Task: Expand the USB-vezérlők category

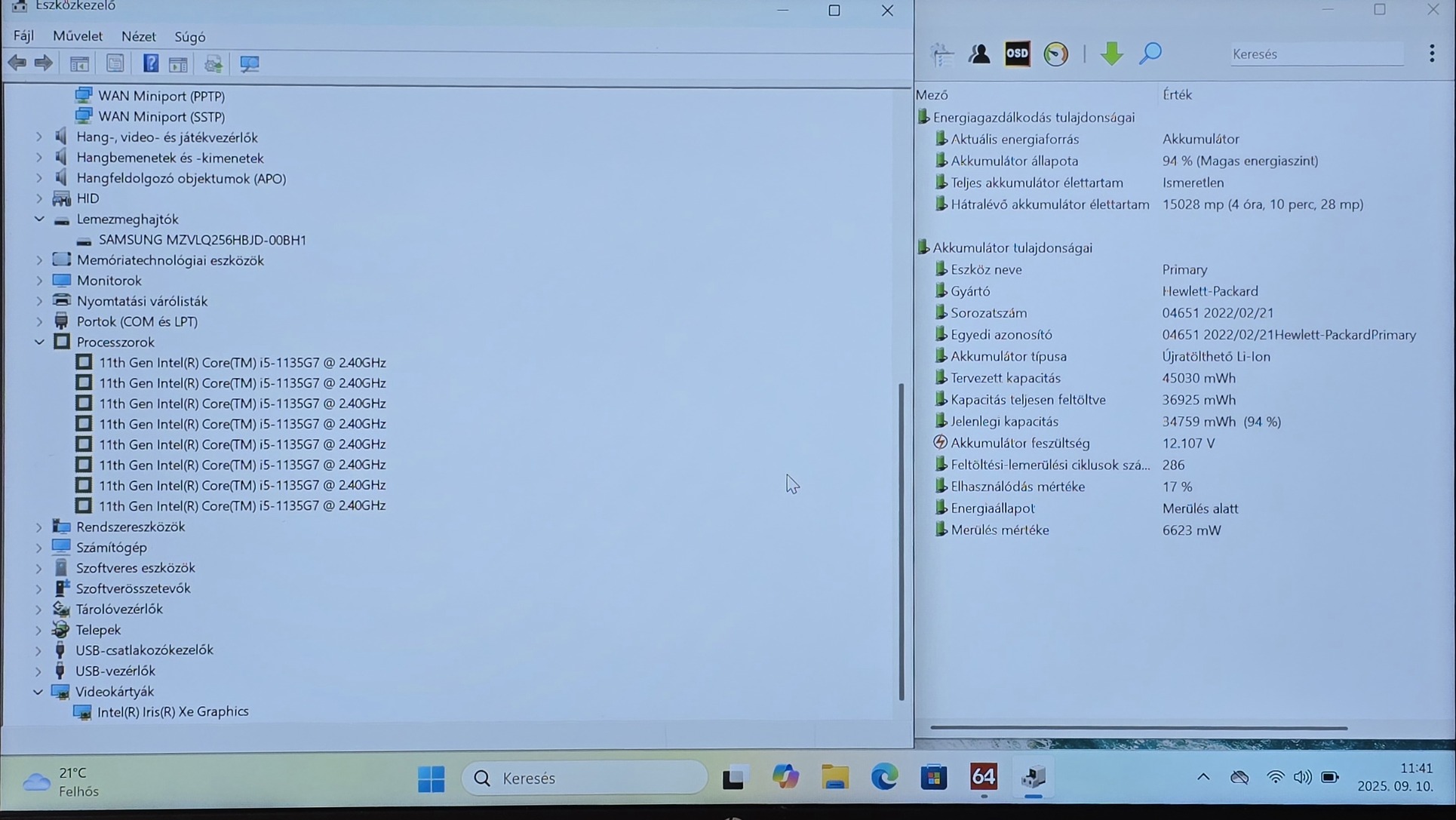Action: pos(39,671)
